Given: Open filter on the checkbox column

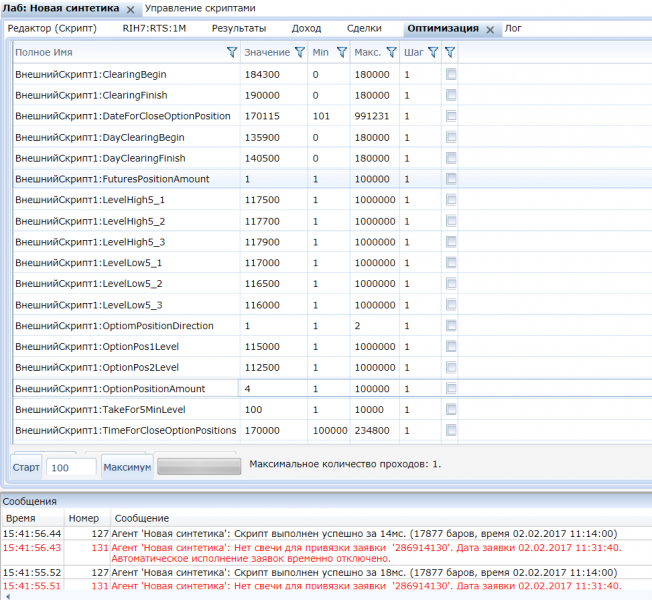Looking at the screenshot, I should click(x=450, y=52).
